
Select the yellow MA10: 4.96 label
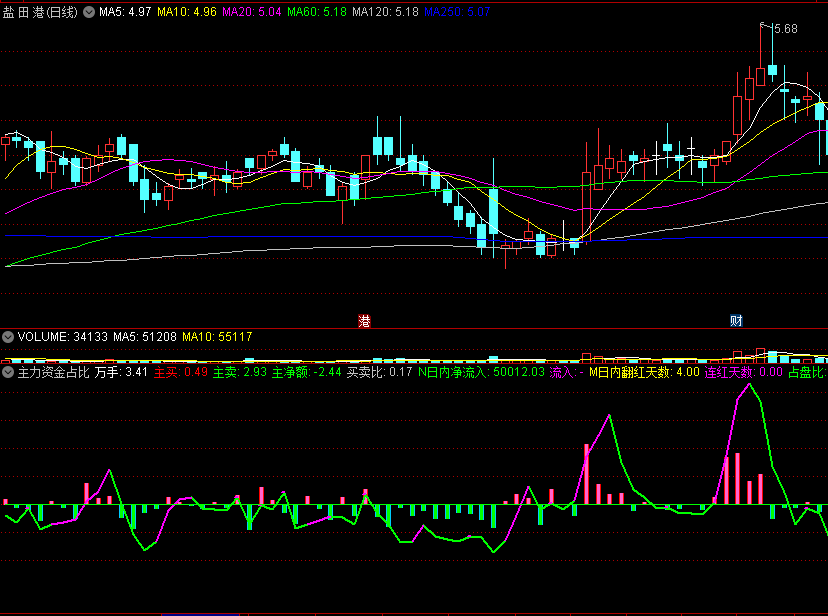point(187,12)
